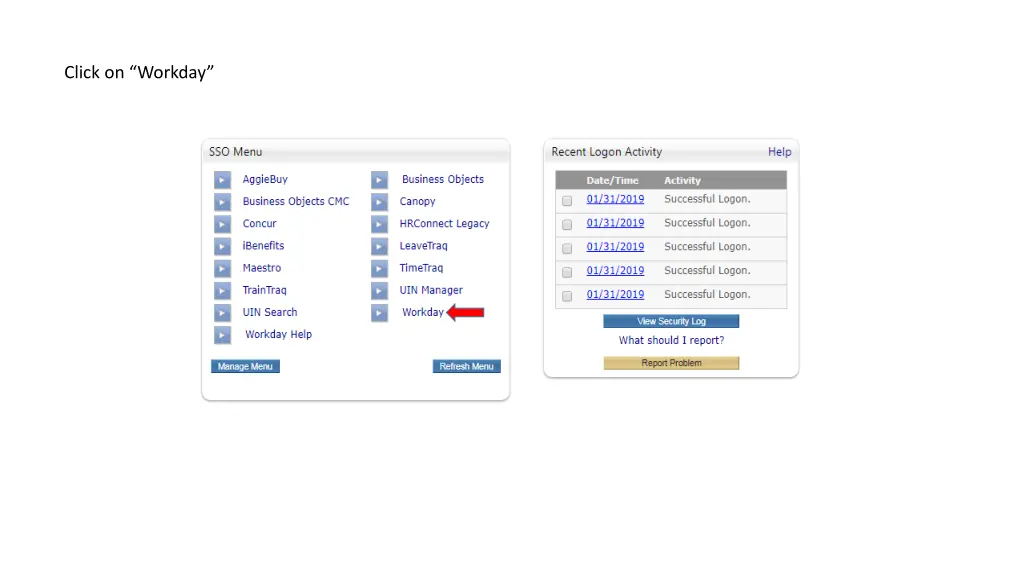1024x576 pixels.
Task: Click the arrow icon beside Canopy
Action: 379,202
